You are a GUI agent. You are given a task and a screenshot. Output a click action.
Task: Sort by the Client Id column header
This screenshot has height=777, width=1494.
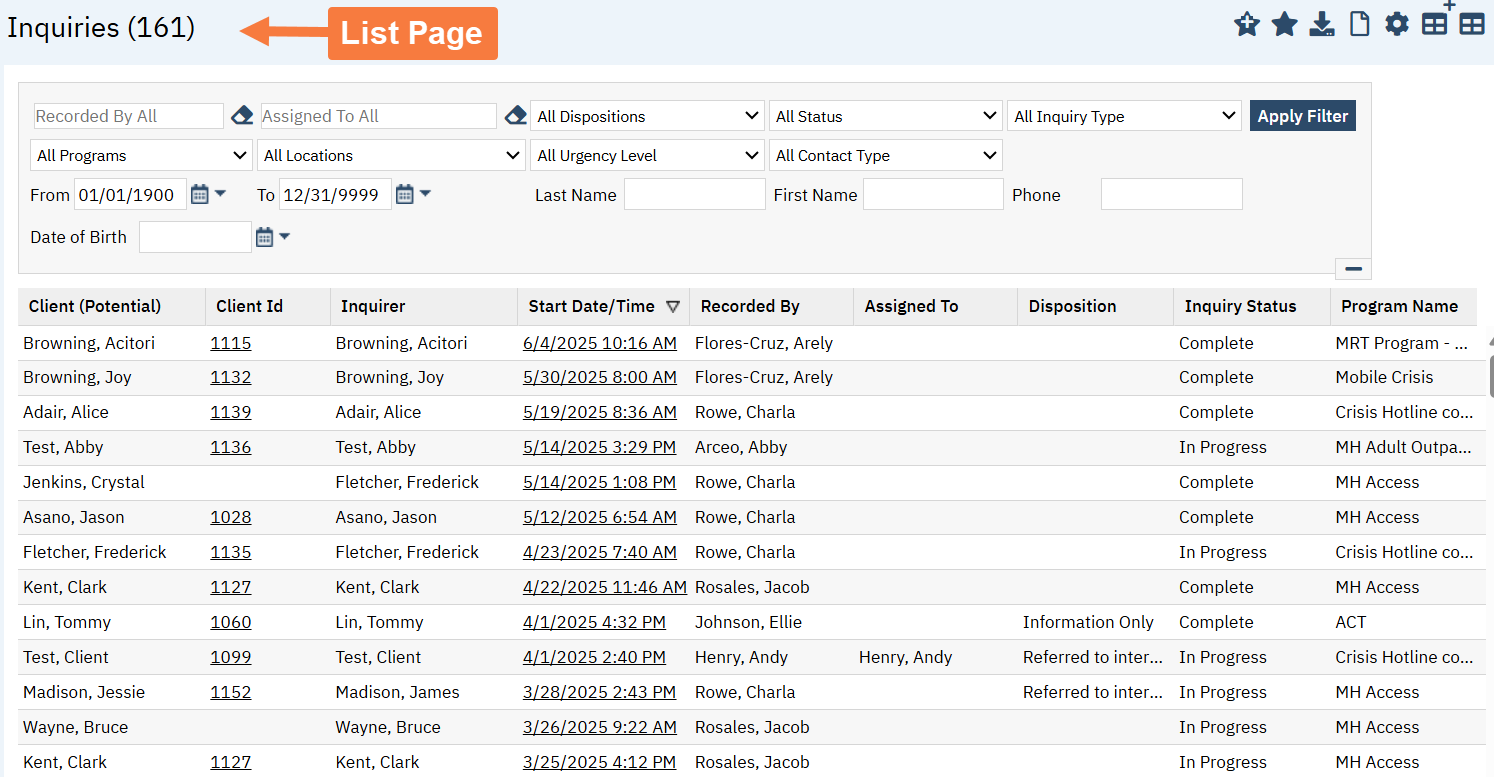[x=249, y=306]
